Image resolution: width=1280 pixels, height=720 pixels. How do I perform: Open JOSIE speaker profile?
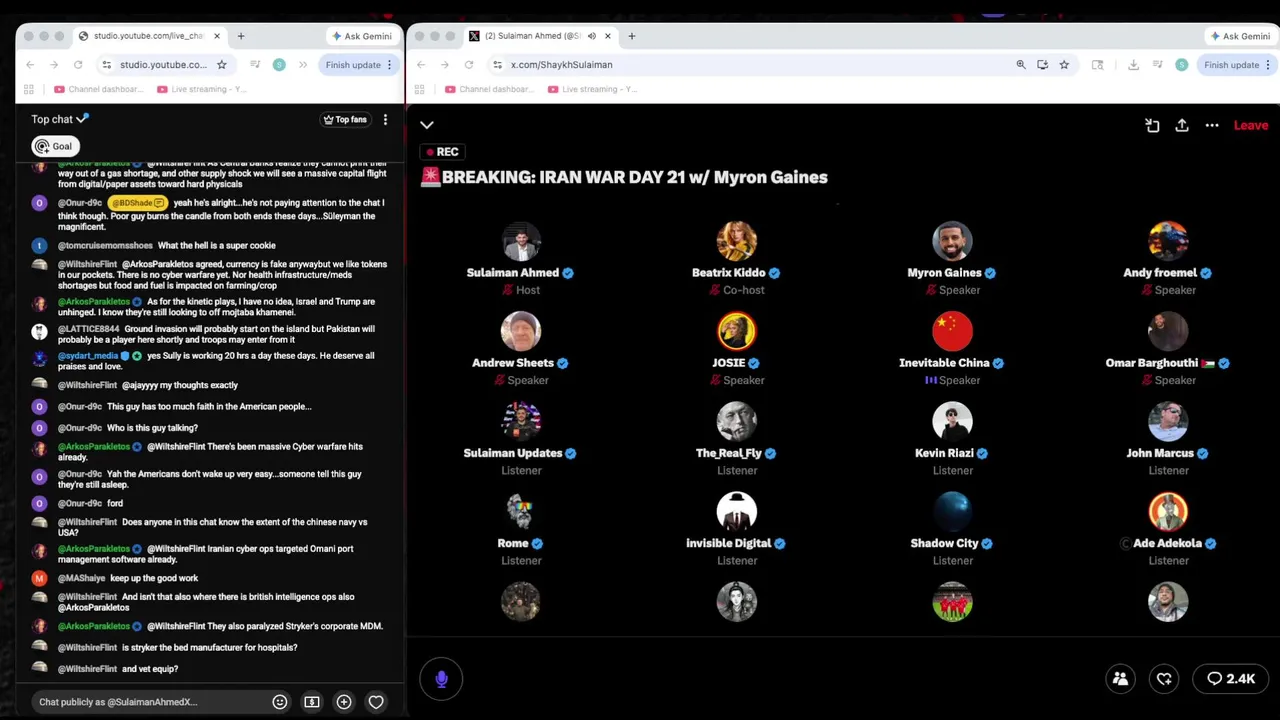coord(737,331)
